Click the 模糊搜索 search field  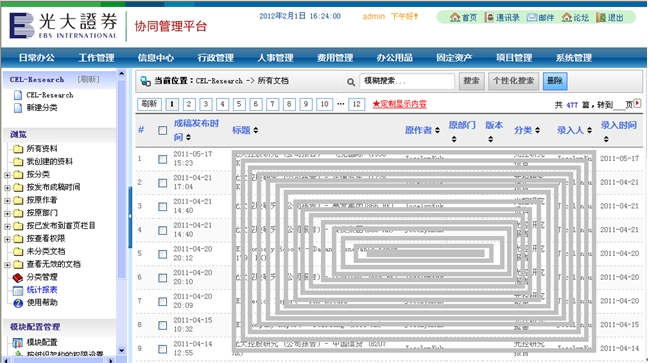[x=407, y=81]
